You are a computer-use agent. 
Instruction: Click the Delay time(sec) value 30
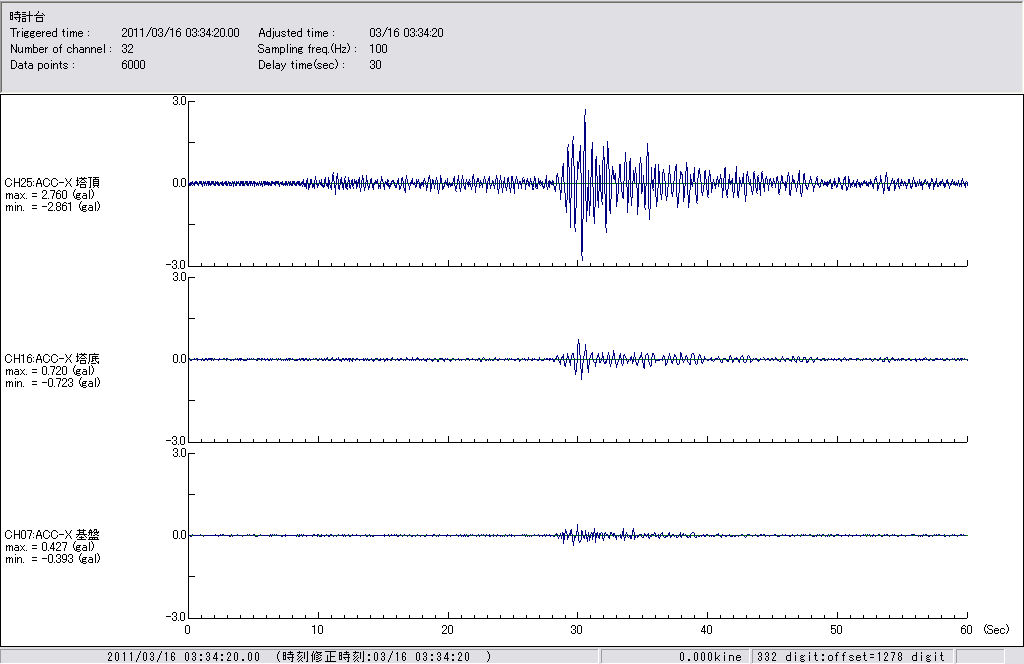tap(375, 65)
